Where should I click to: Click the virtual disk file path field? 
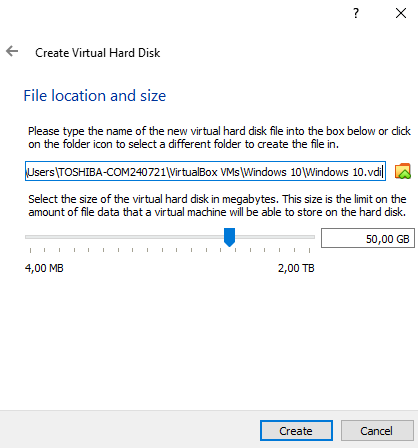coord(205,171)
